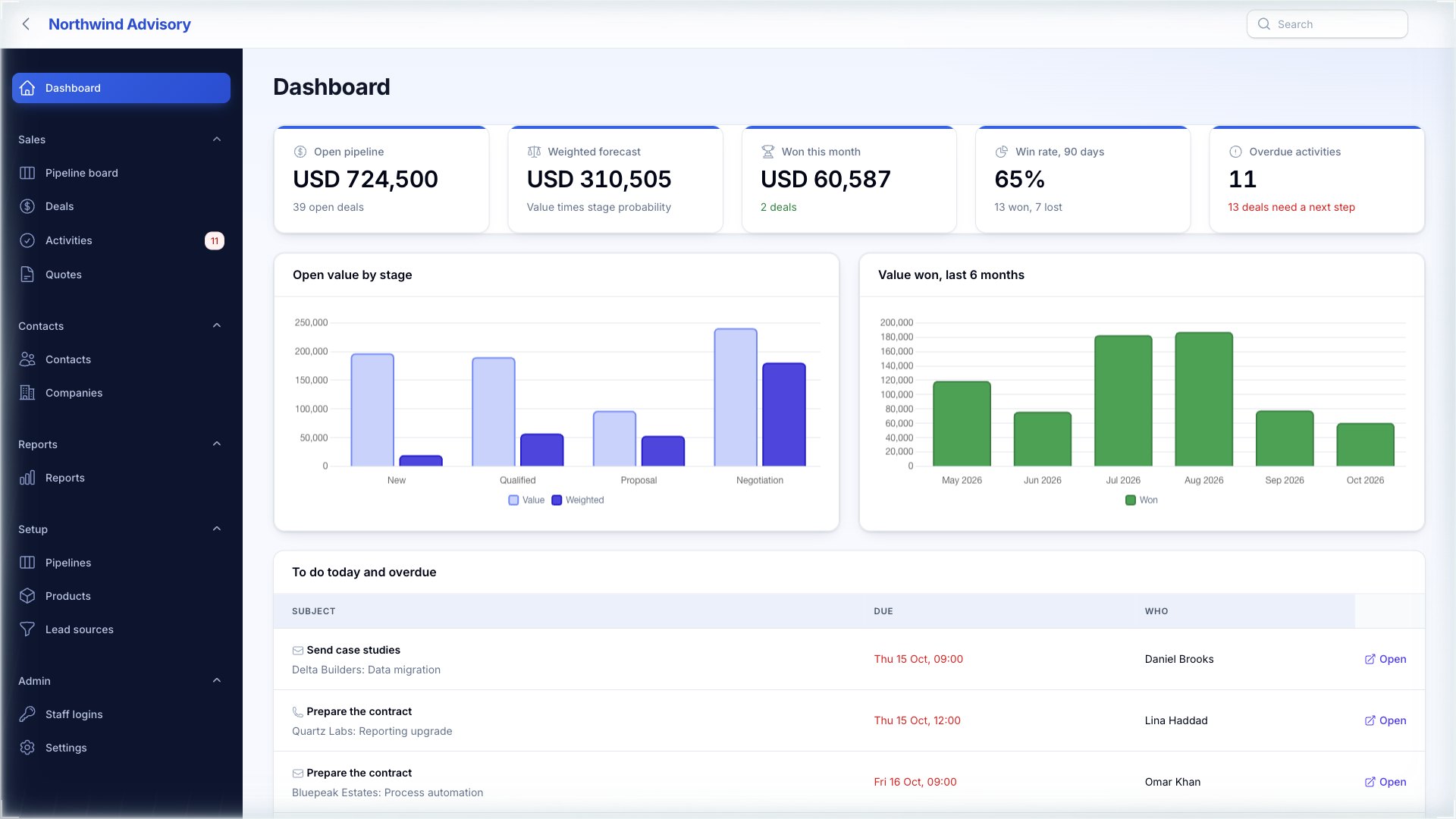Click the Staff logins key icon
1456x819 pixels.
pos(27,714)
